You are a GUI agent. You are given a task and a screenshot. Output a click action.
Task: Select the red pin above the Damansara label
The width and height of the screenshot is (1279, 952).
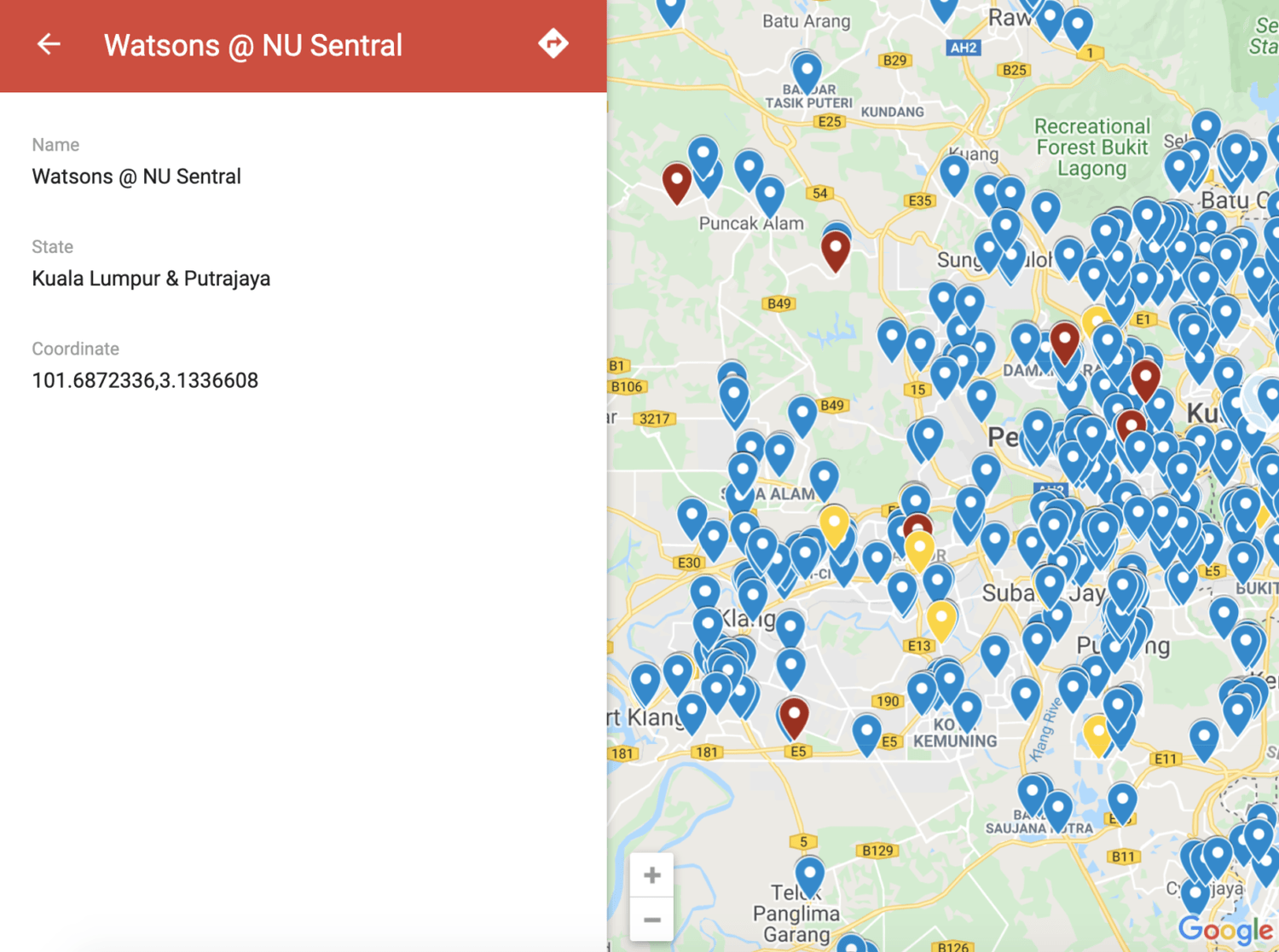(1064, 343)
